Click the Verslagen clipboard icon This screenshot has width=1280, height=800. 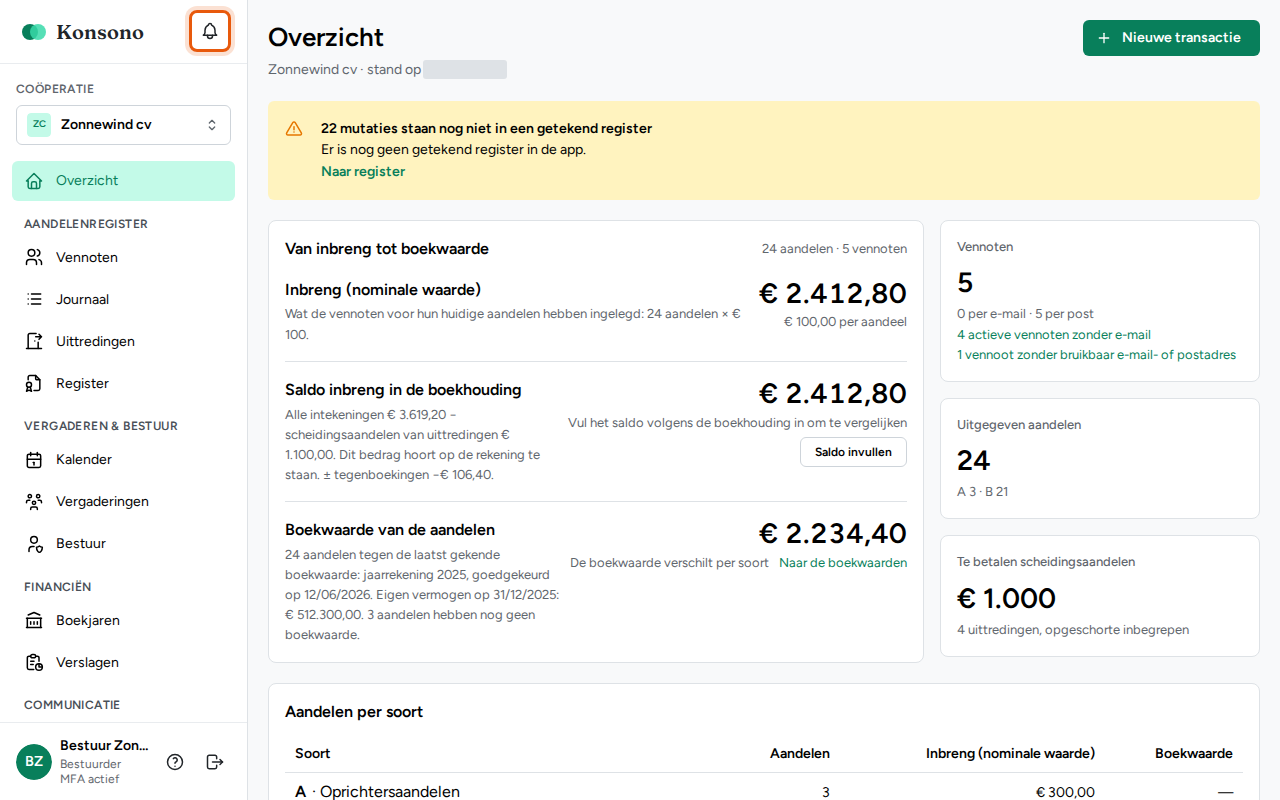(x=34, y=663)
